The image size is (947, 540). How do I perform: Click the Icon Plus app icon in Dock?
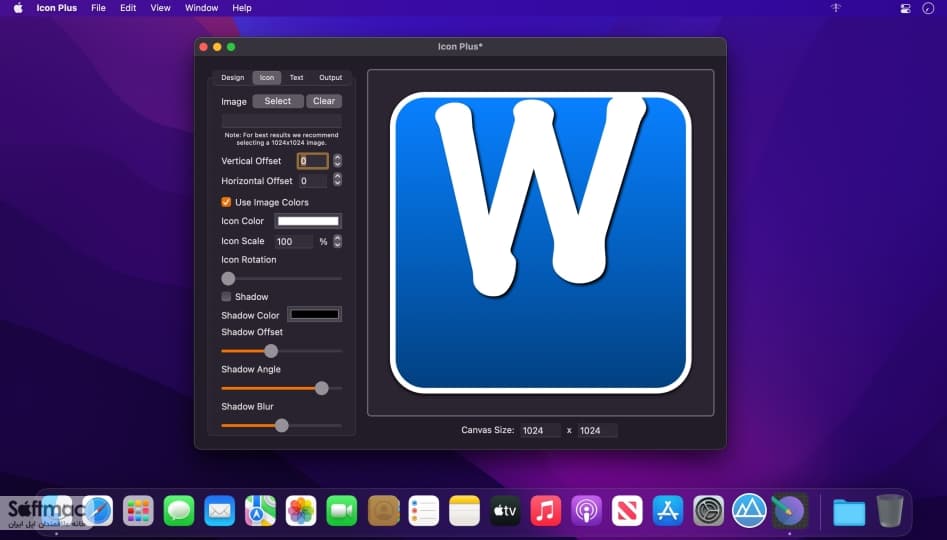click(x=789, y=511)
